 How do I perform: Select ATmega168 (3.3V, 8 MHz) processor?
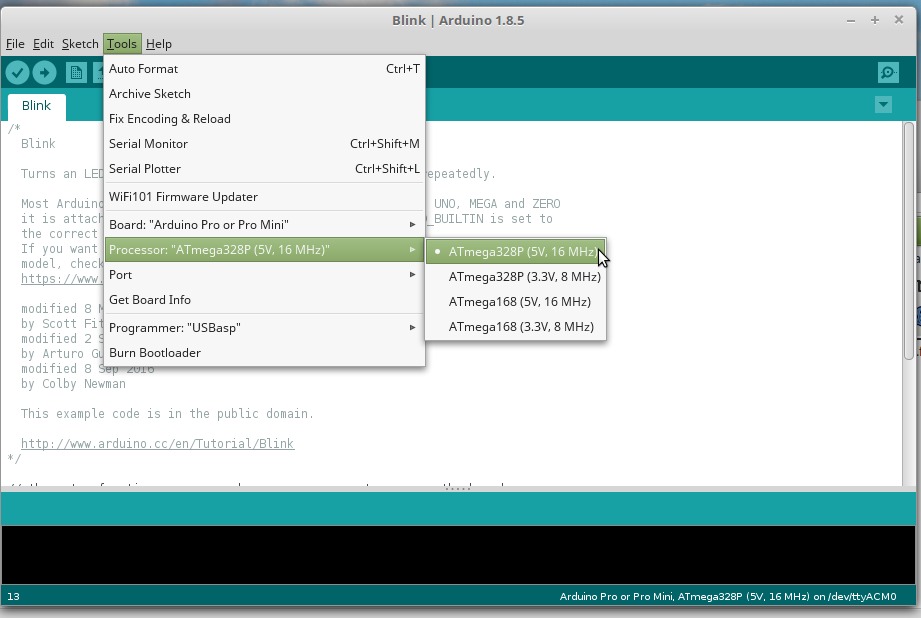click(521, 327)
